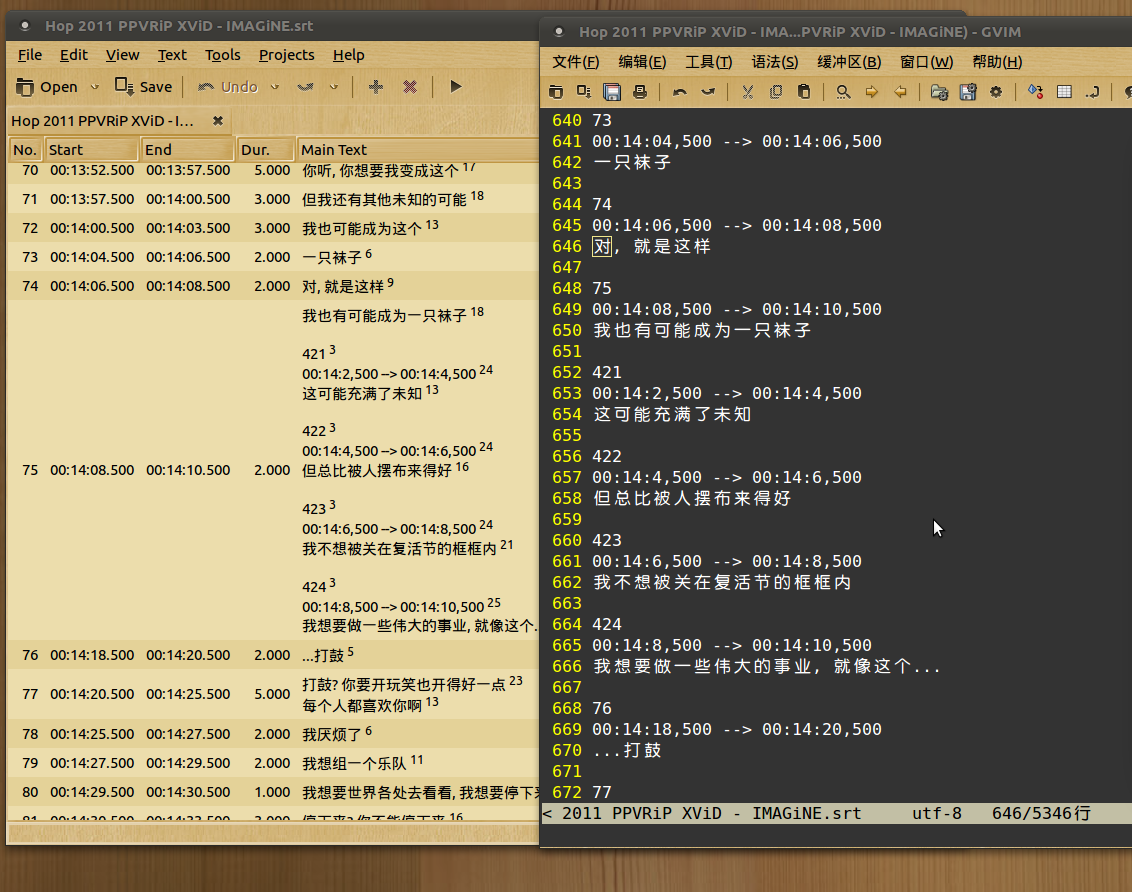Click the make icon in GVIM toolbar
The height and width of the screenshot is (892, 1132).
pos(1035,92)
